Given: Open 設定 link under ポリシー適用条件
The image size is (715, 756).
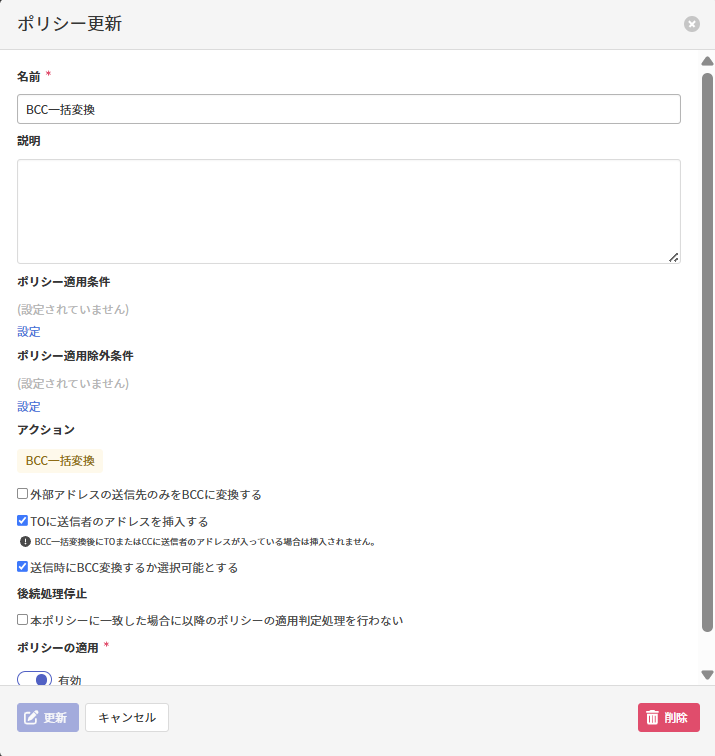Looking at the screenshot, I should pos(29,332).
